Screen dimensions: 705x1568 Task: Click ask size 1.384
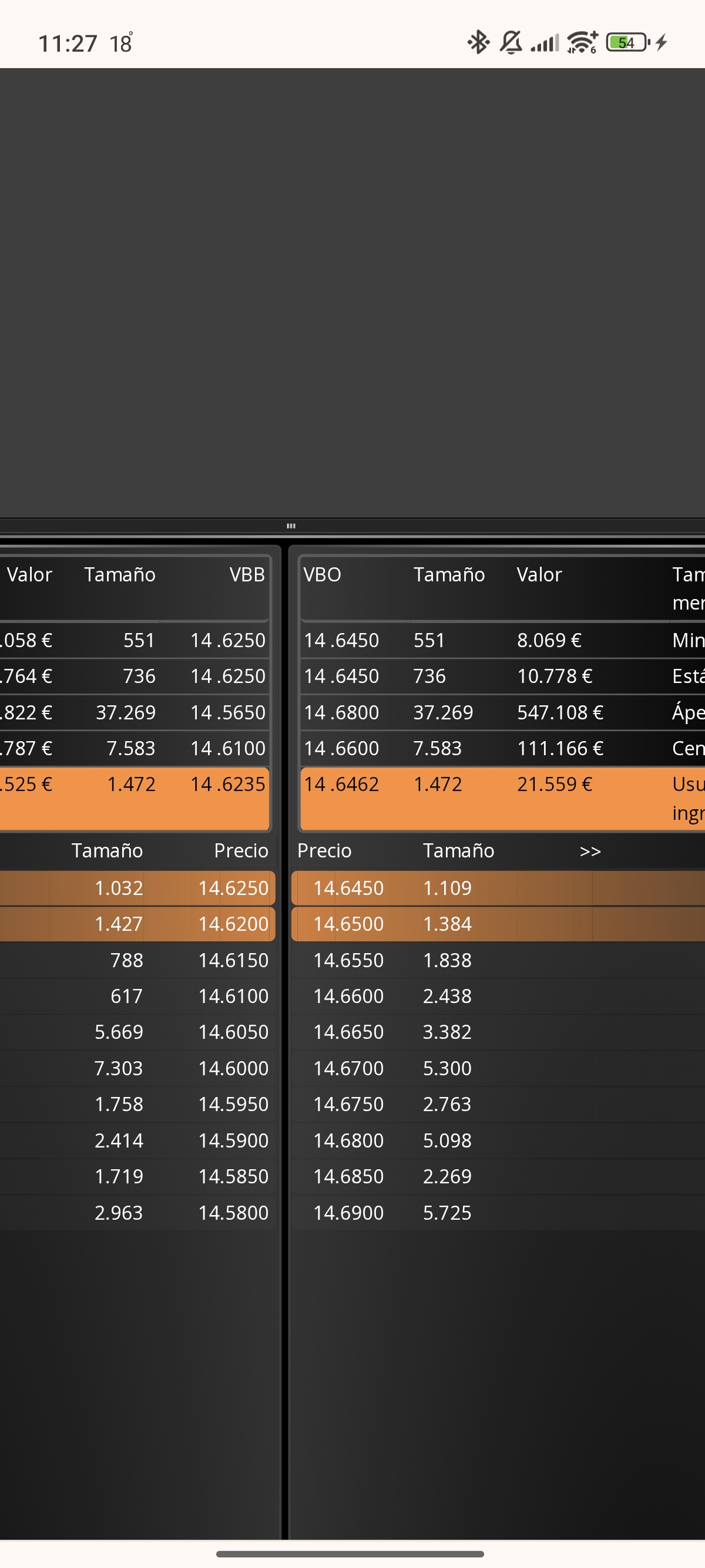[448, 924]
